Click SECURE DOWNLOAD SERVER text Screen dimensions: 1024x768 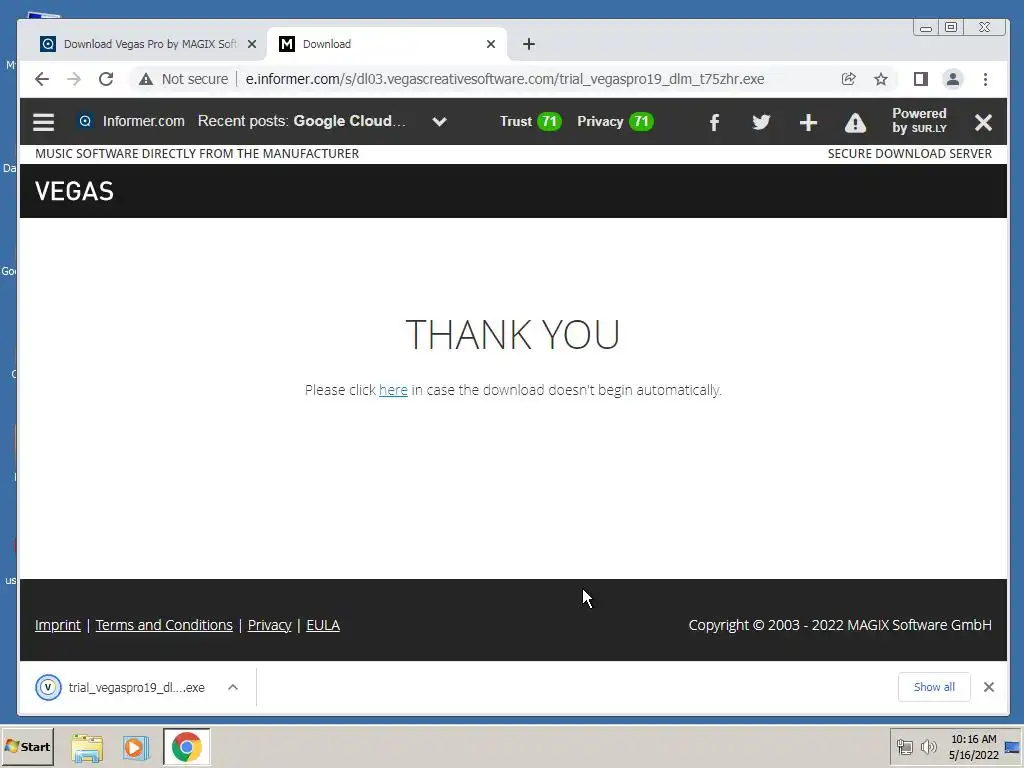tap(910, 153)
